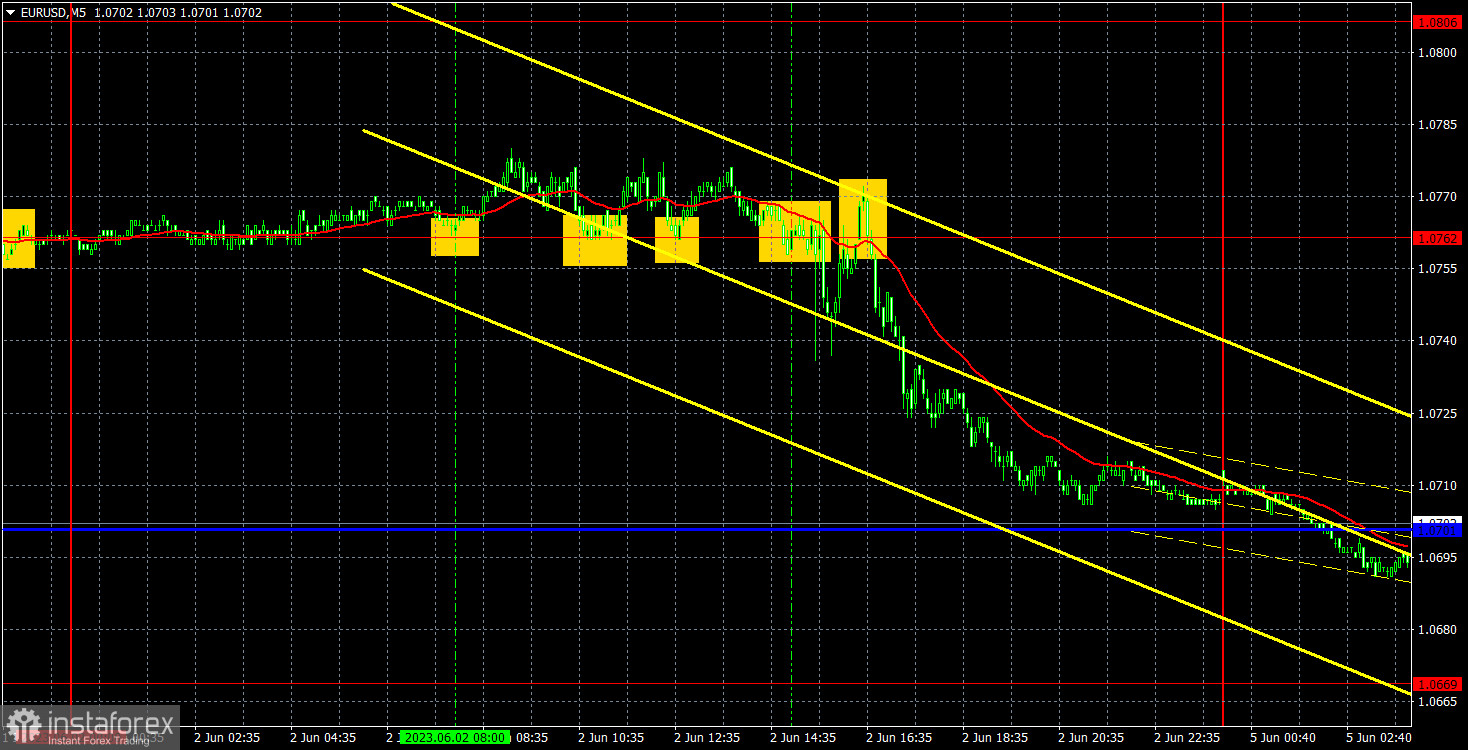Click the 2 Jun 12:35 time label
The width and height of the screenshot is (1468, 750).
click(709, 737)
